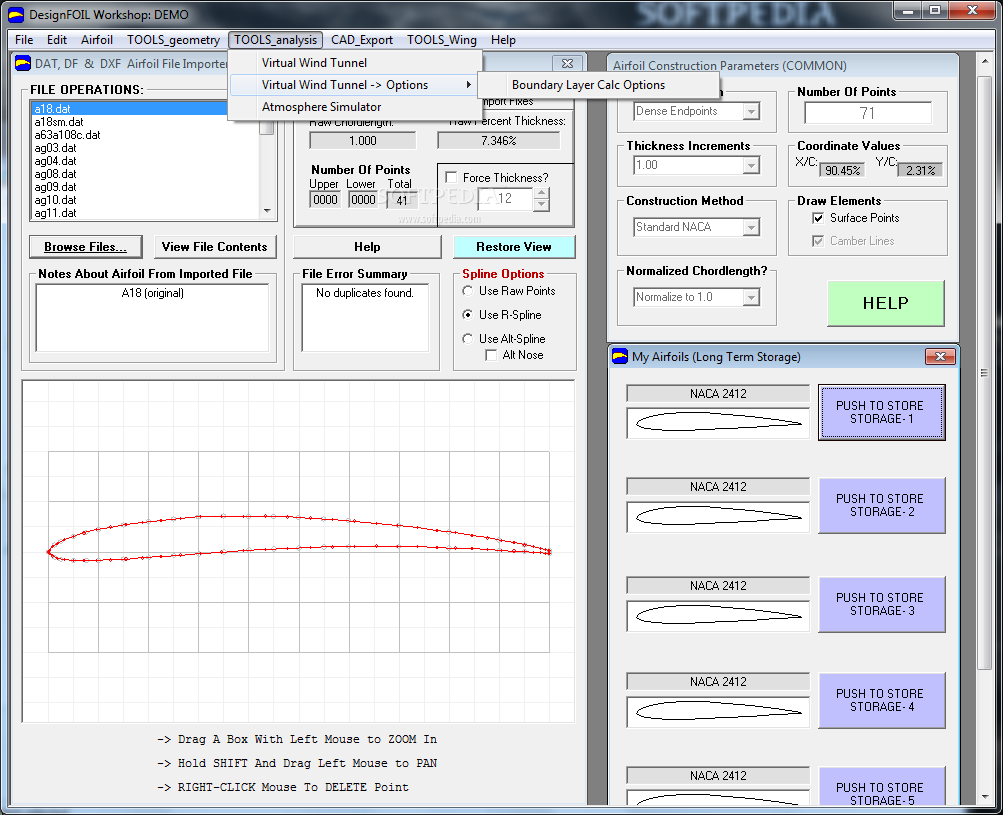Viewport: 1003px width, 815px height.
Task: Click the airfoil icon of File Importer panel
Action: pyautogui.click(x=23, y=63)
